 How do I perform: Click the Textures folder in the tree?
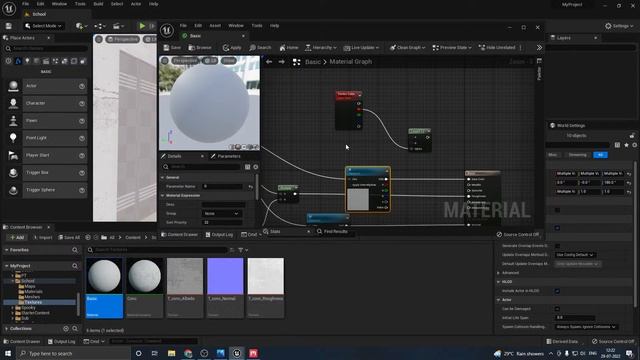click(x=33, y=302)
